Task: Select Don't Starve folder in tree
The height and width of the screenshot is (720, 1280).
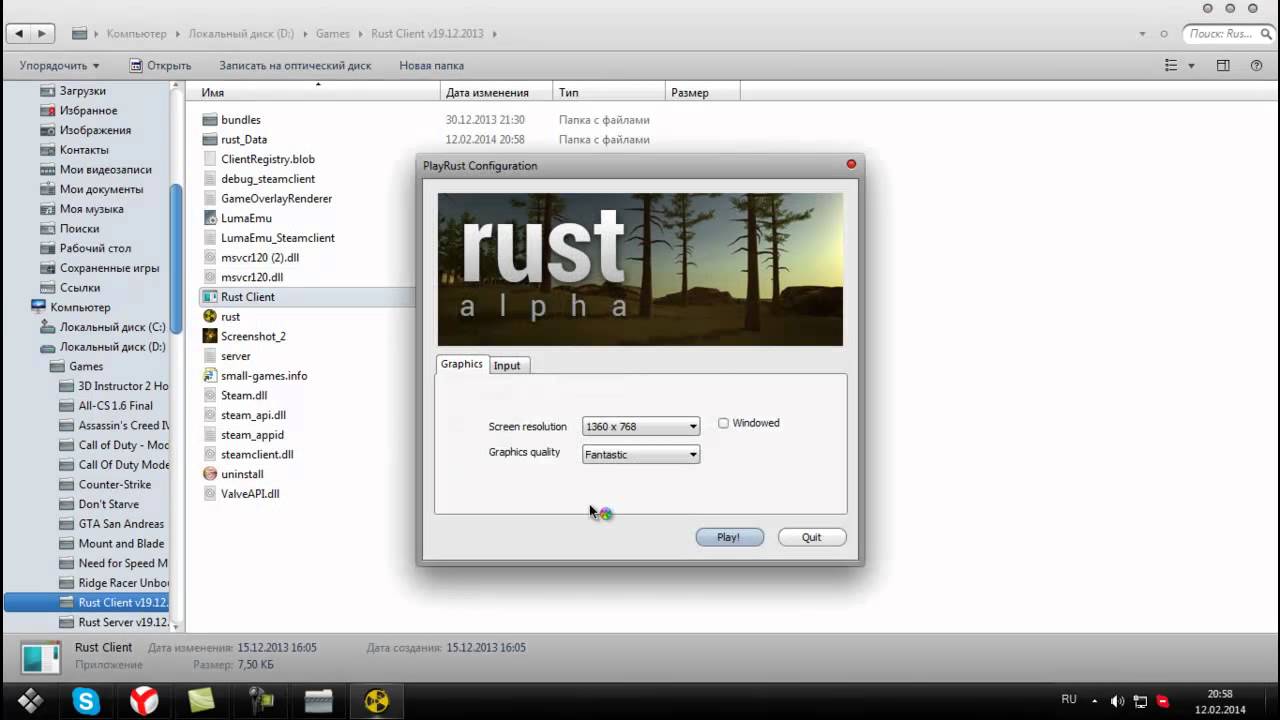Action: pyautogui.click(x=109, y=504)
